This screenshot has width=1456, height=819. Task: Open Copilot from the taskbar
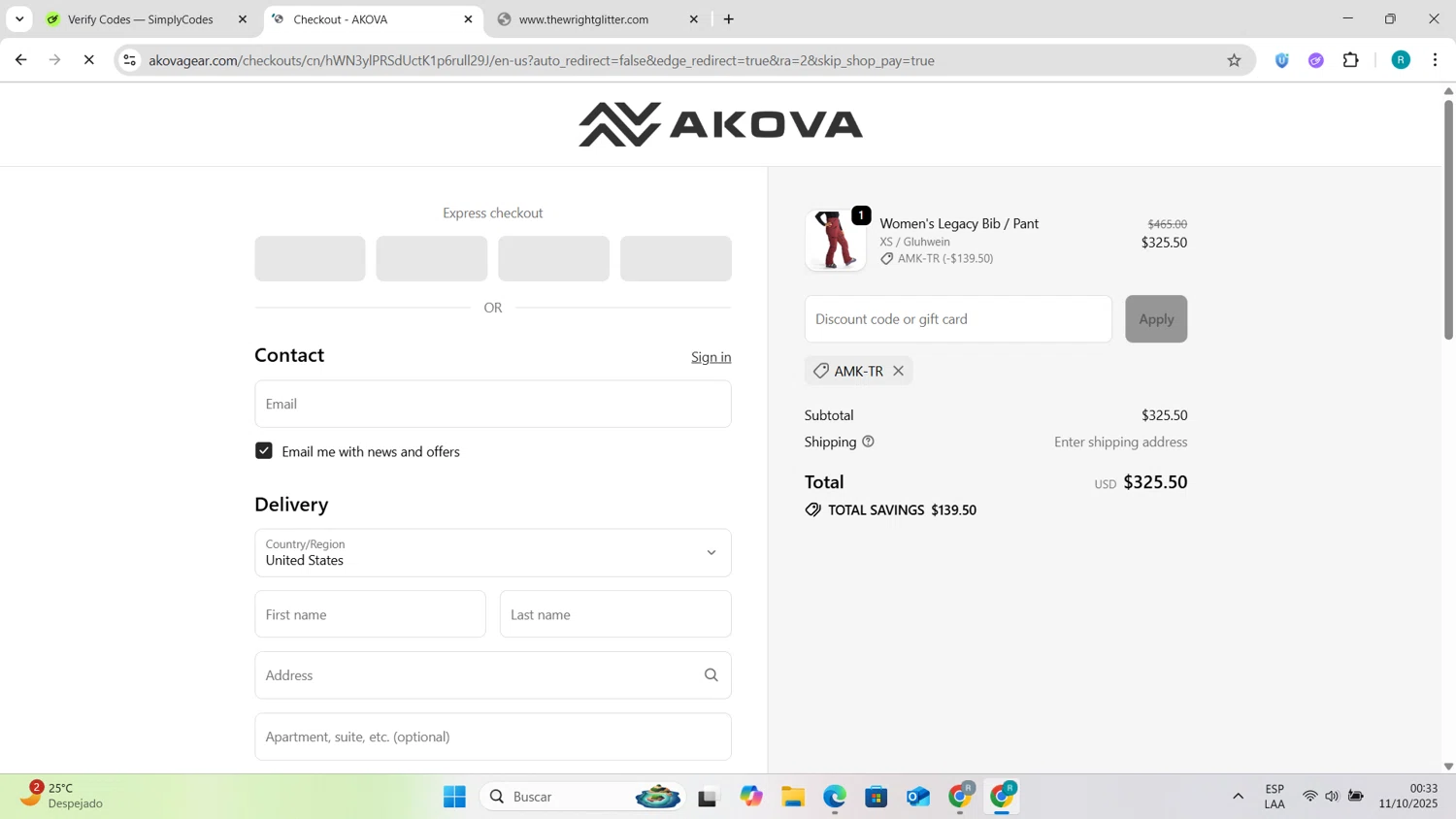point(751,797)
